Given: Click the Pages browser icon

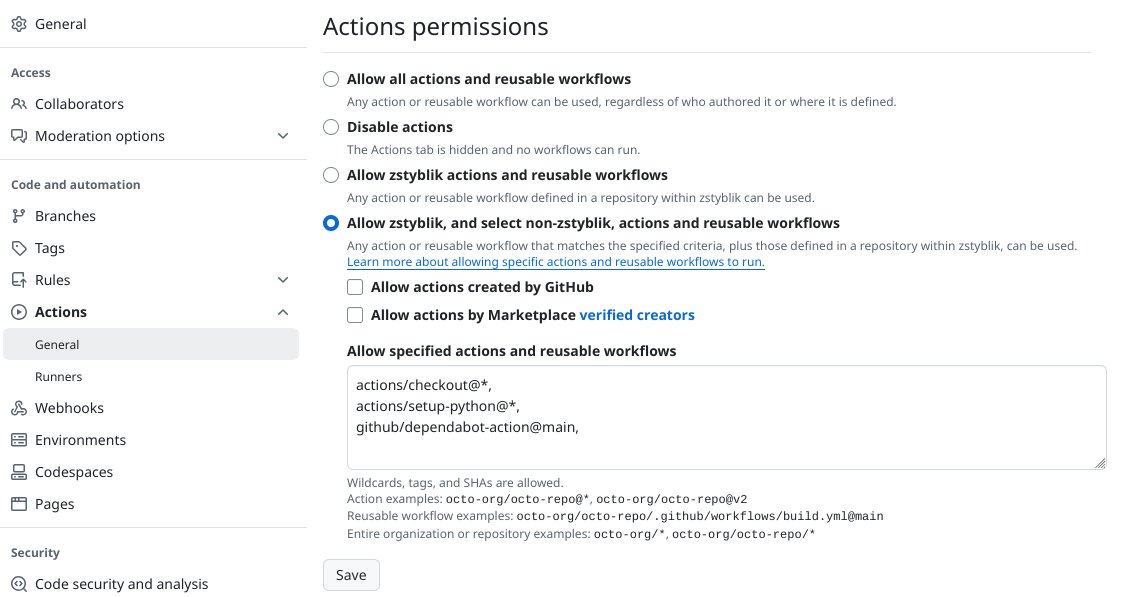Looking at the screenshot, I should 19,504.
